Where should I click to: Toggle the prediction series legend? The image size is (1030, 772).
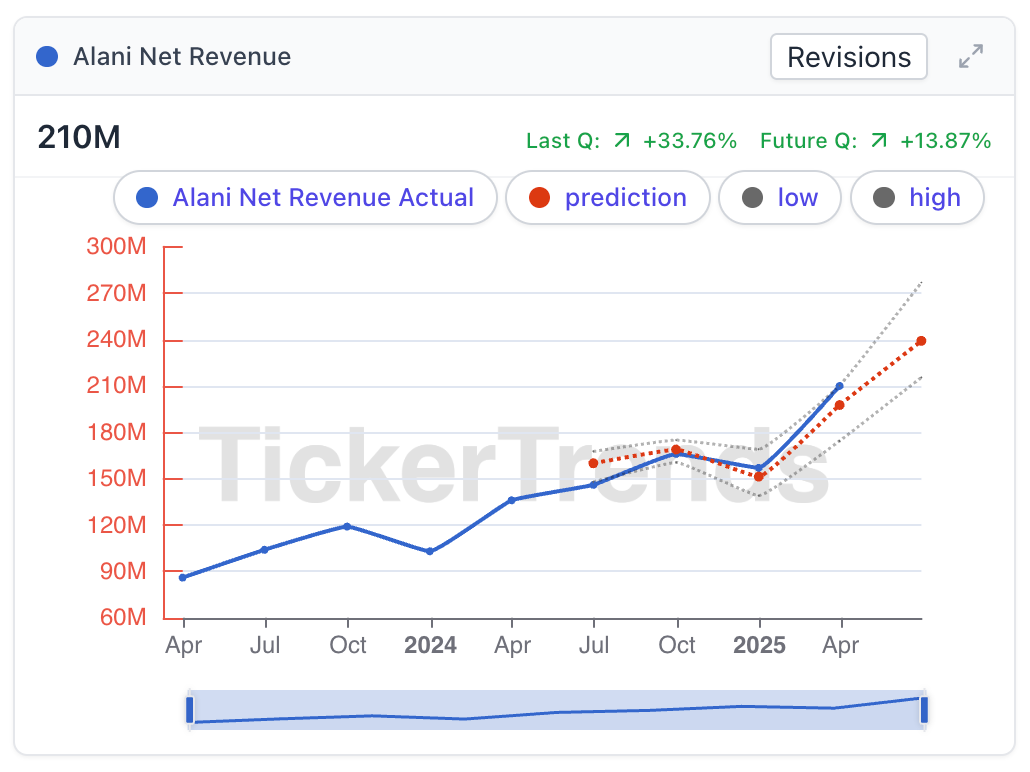coord(608,197)
